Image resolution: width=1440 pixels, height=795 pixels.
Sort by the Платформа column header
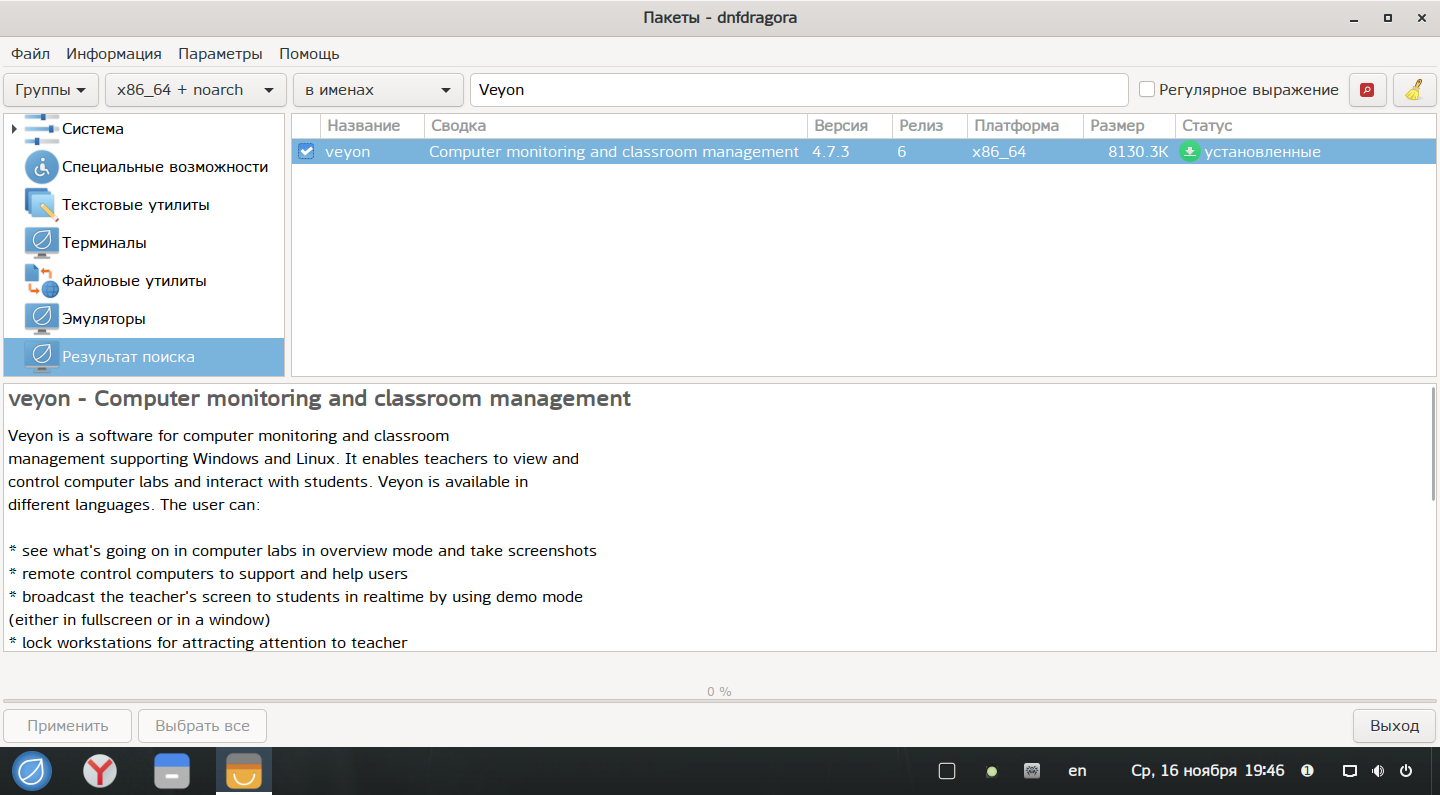coord(1026,126)
